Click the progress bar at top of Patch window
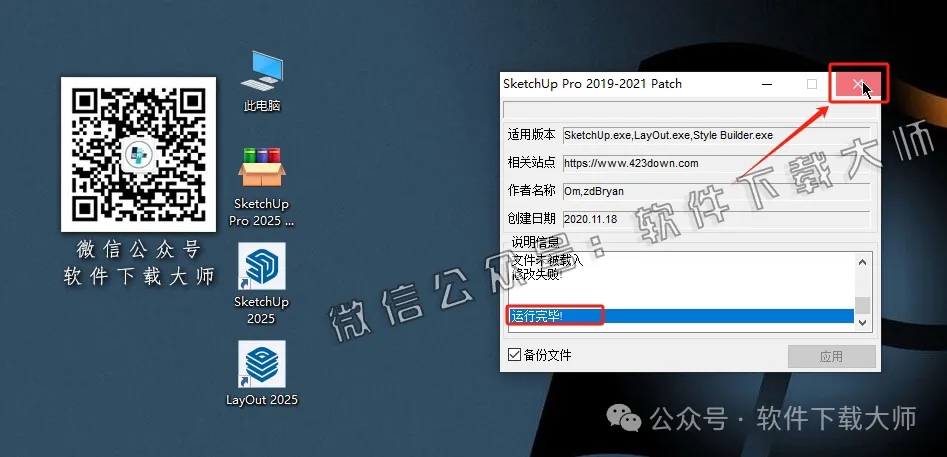 [690, 110]
